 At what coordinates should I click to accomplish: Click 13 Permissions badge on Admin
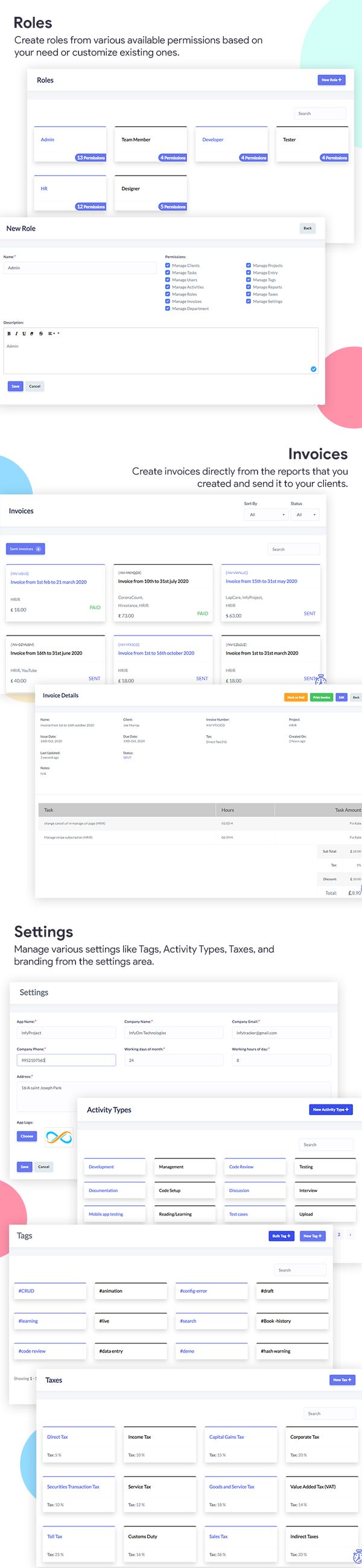[91, 158]
